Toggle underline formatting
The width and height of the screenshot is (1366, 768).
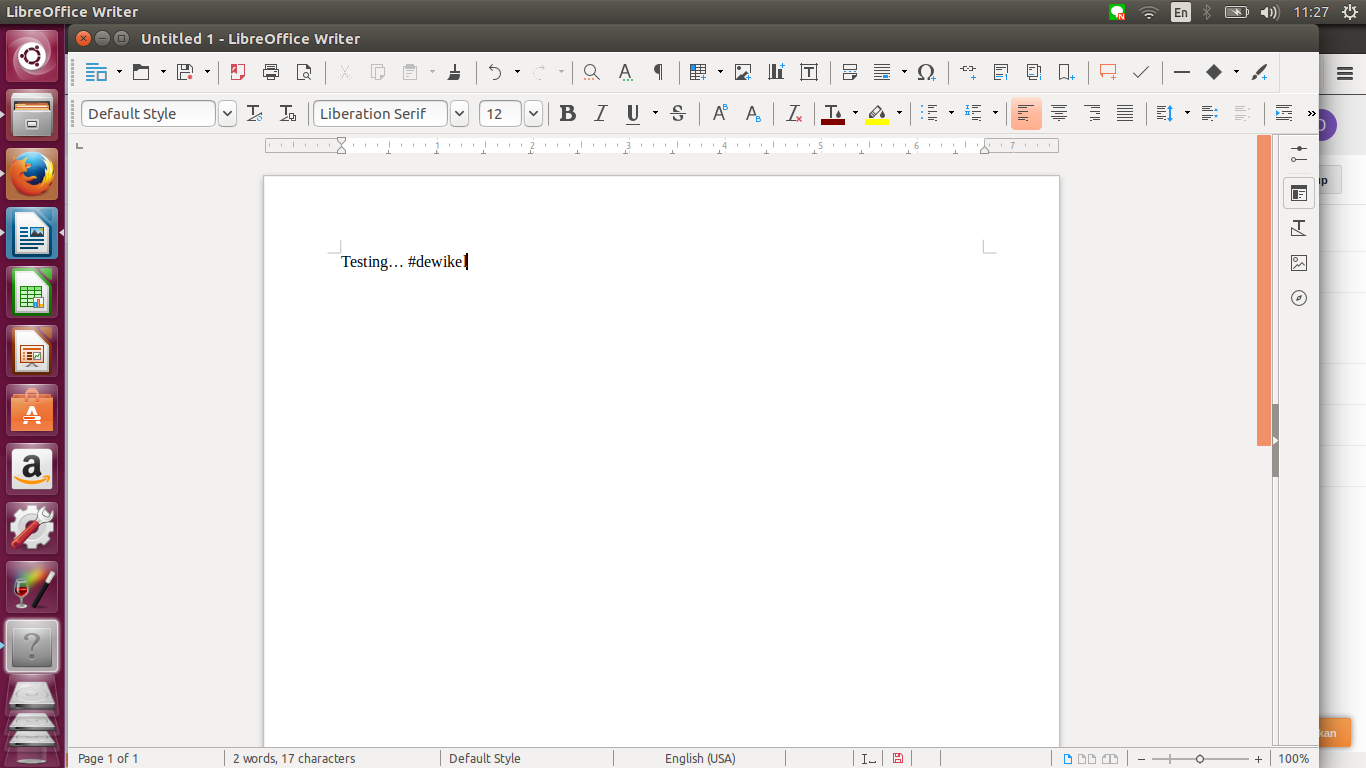(x=633, y=114)
